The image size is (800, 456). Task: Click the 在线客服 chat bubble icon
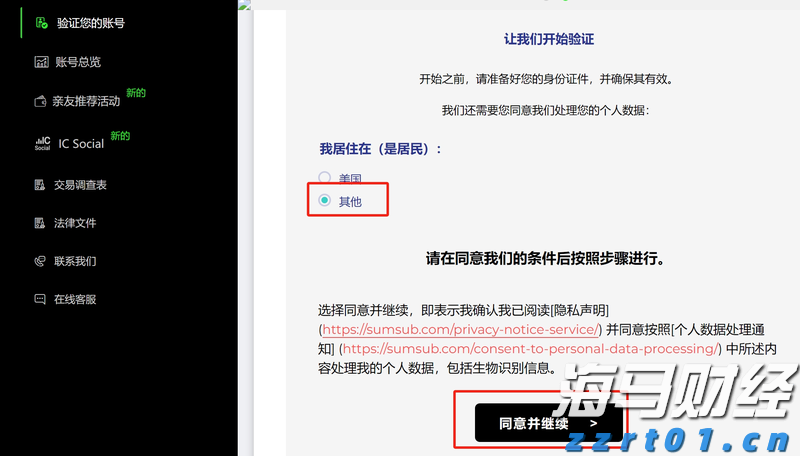(x=40, y=299)
